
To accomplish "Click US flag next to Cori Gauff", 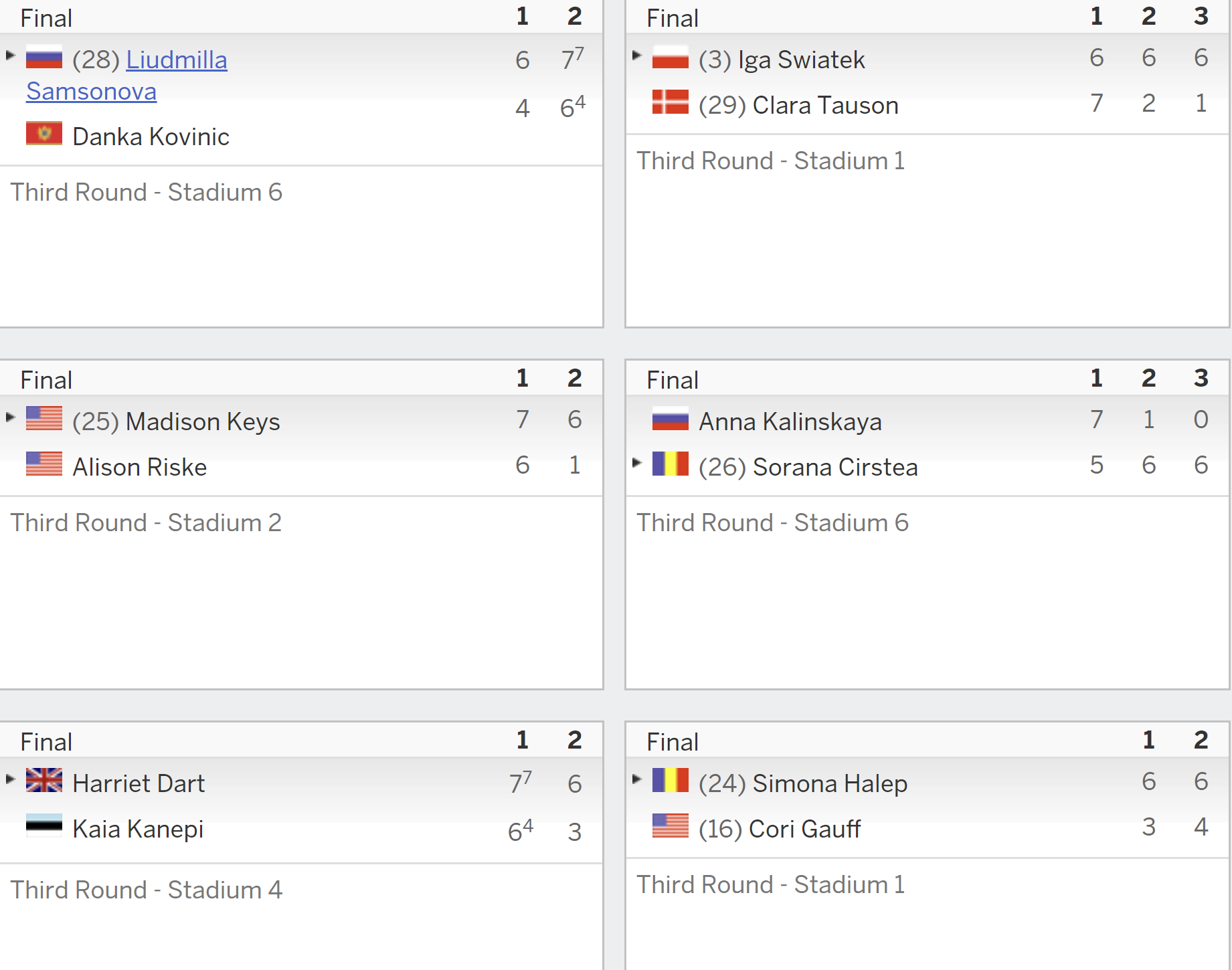I will [x=670, y=826].
